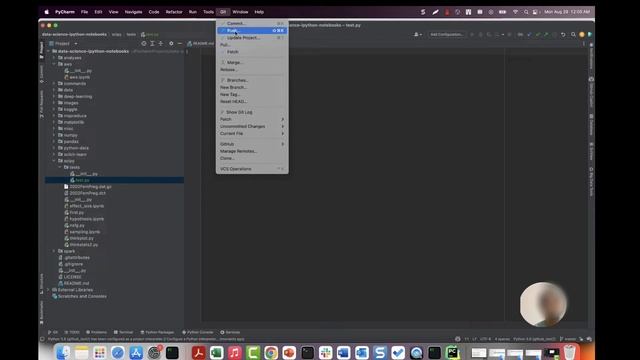The image size is (640, 360).
Task: Open the Python Console tool tab
Action: click(198, 332)
